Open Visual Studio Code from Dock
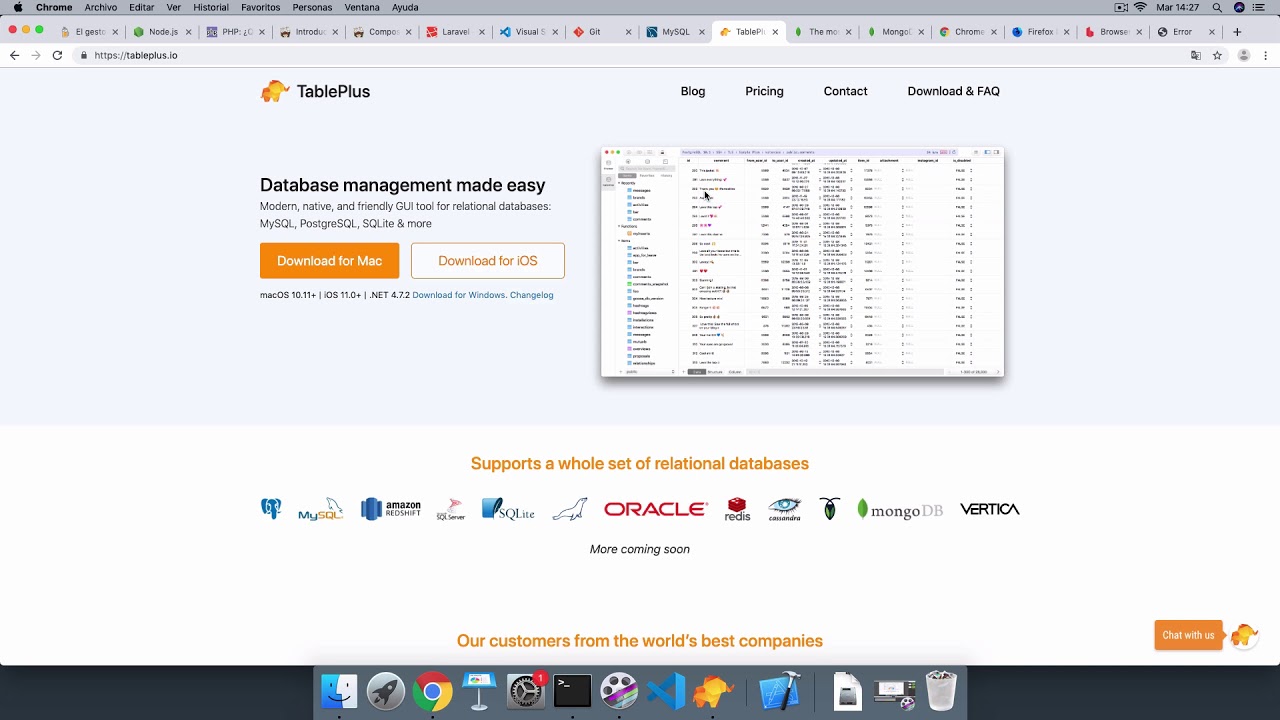This screenshot has height=720, width=1280. click(x=666, y=691)
